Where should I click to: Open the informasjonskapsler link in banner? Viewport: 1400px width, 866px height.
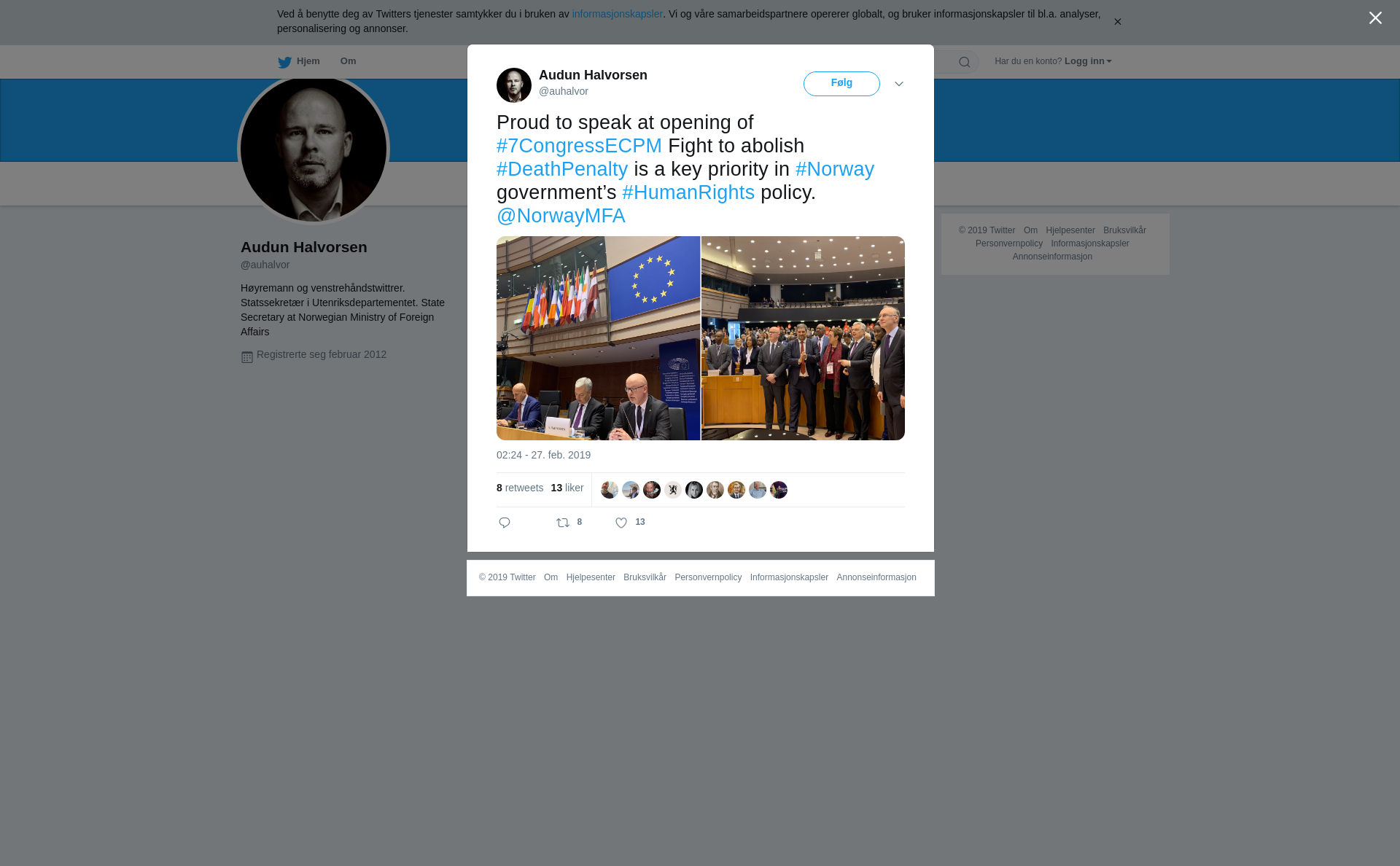[617, 14]
